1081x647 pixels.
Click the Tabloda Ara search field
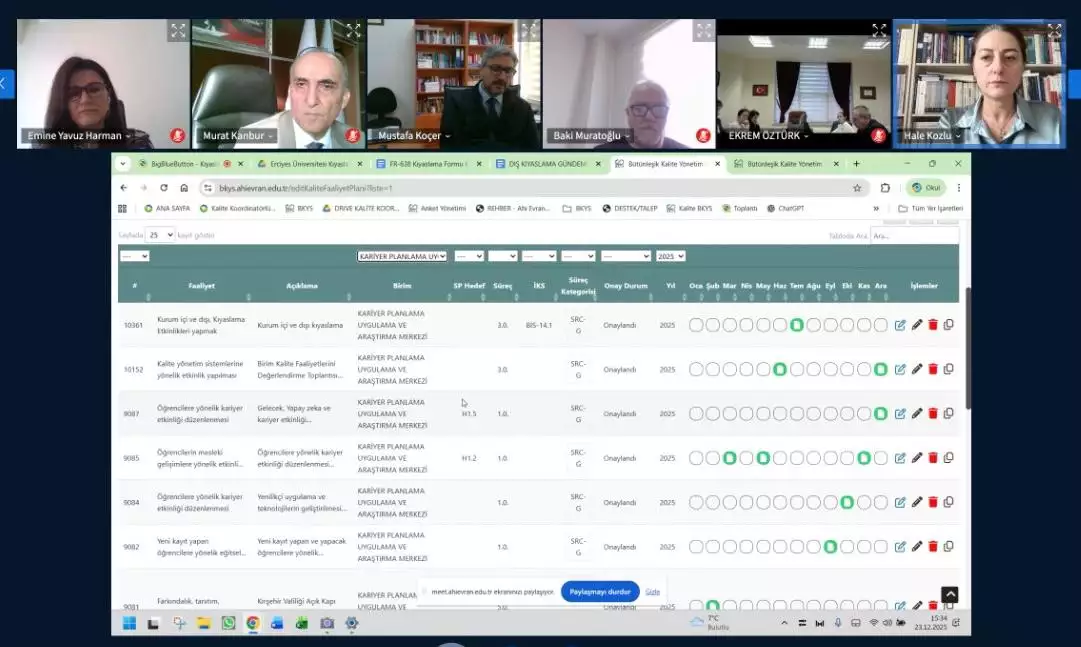click(913, 236)
